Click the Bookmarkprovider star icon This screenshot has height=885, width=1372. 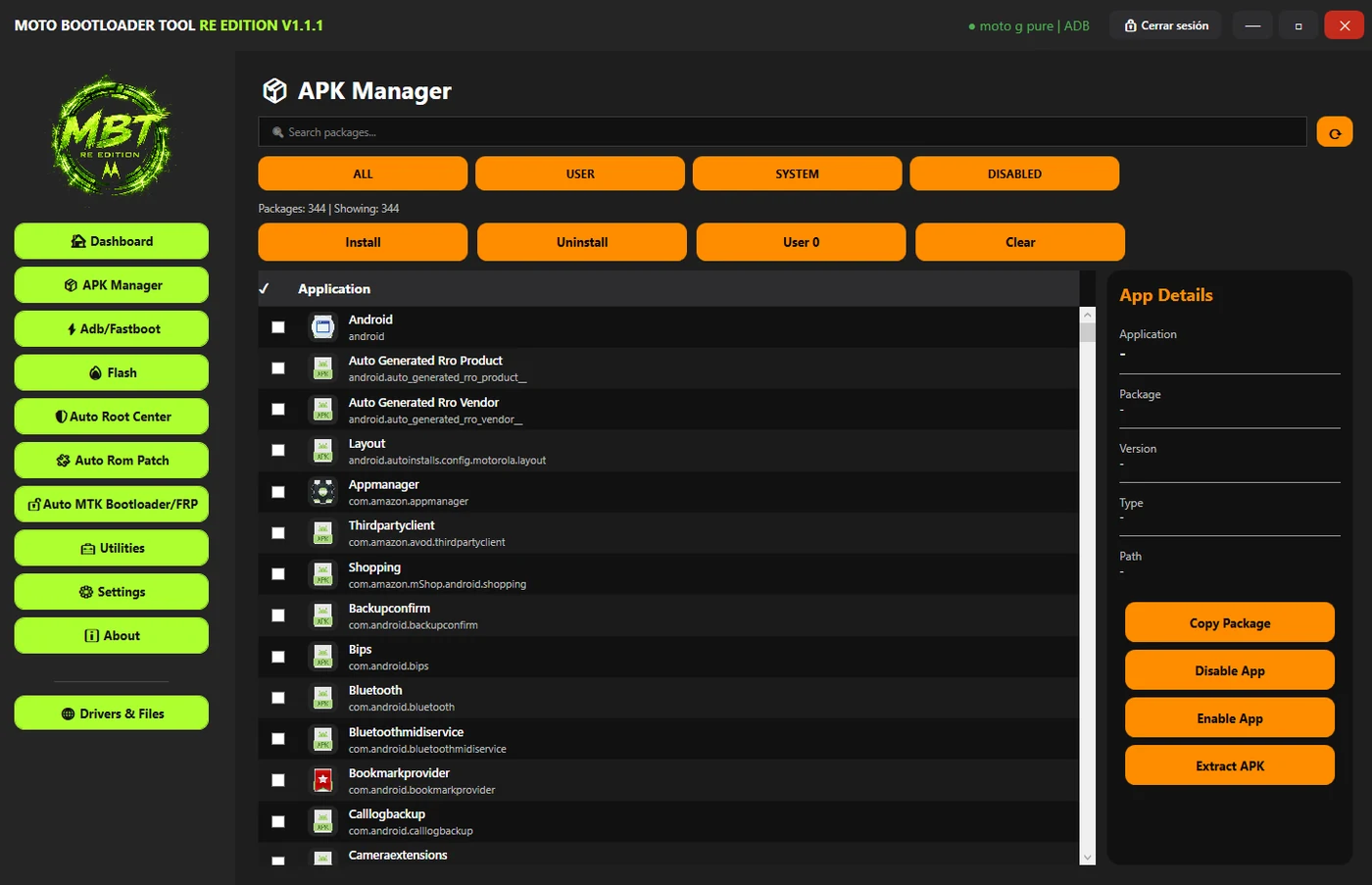click(322, 780)
